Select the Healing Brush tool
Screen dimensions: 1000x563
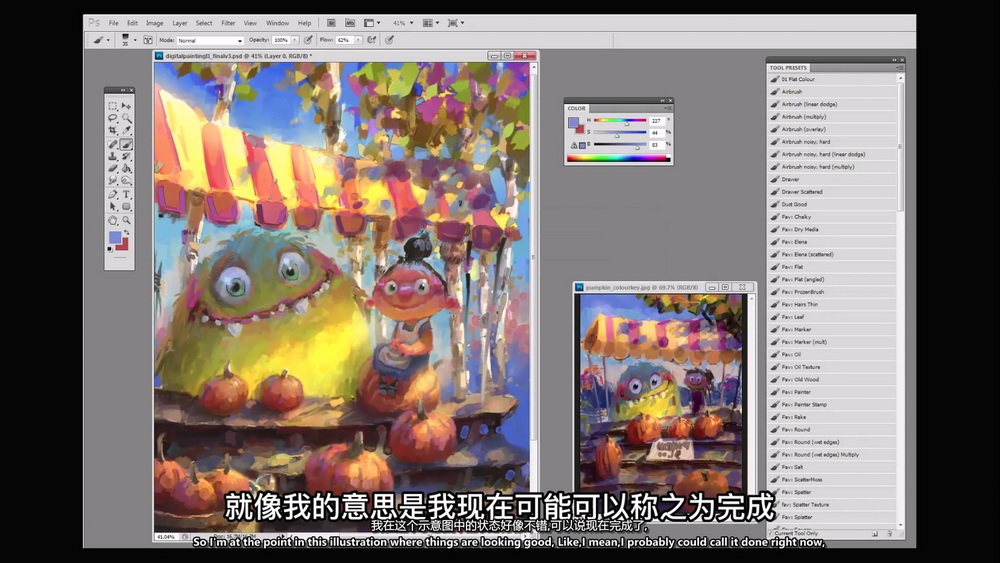click(x=113, y=144)
